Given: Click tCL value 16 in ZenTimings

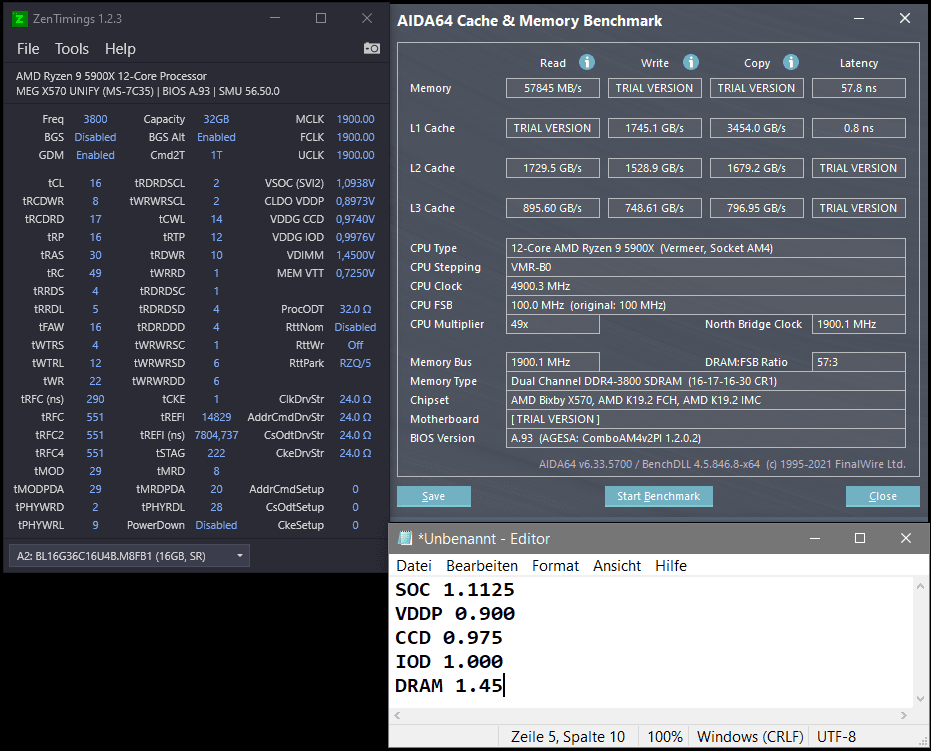Looking at the screenshot, I should pos(95,183).
